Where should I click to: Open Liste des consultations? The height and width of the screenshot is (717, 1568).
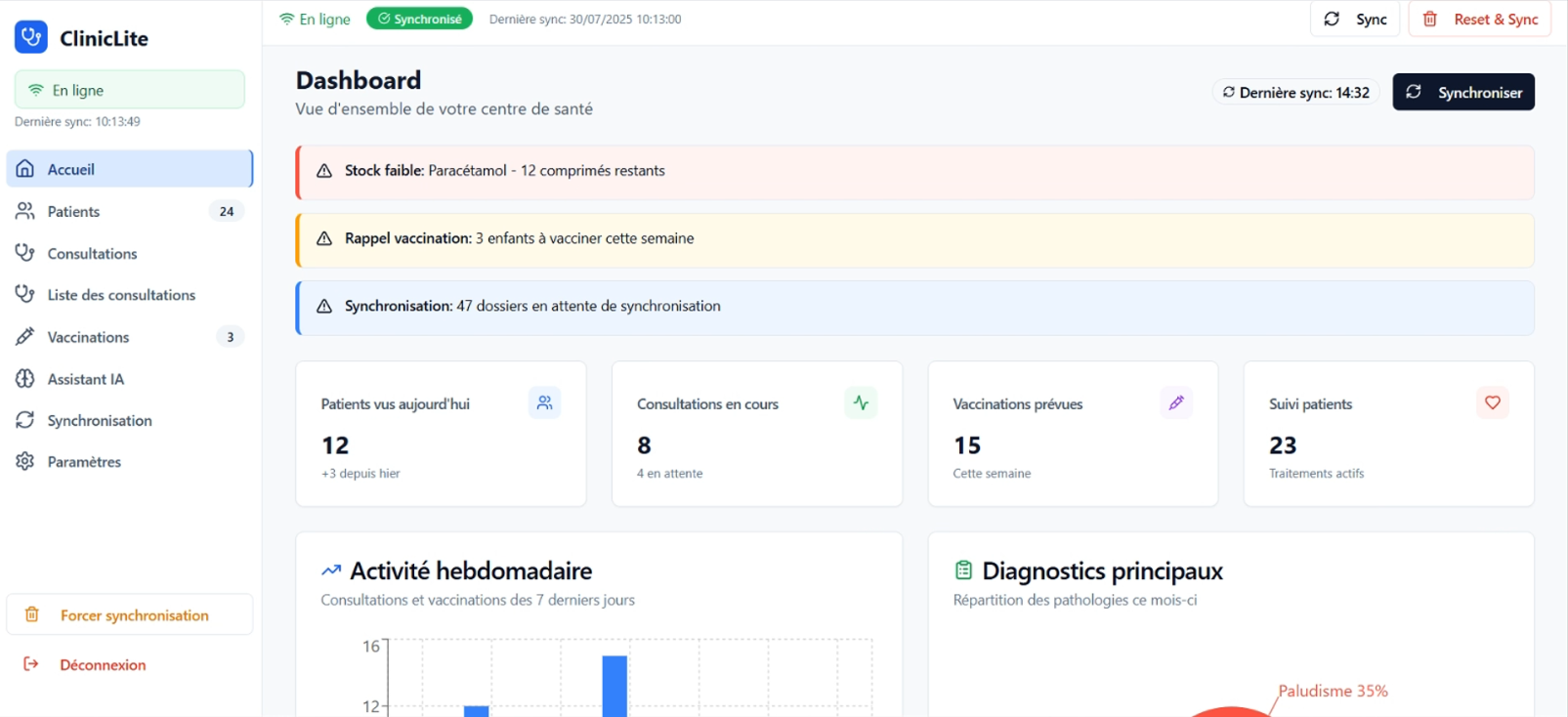click(130, 294)
